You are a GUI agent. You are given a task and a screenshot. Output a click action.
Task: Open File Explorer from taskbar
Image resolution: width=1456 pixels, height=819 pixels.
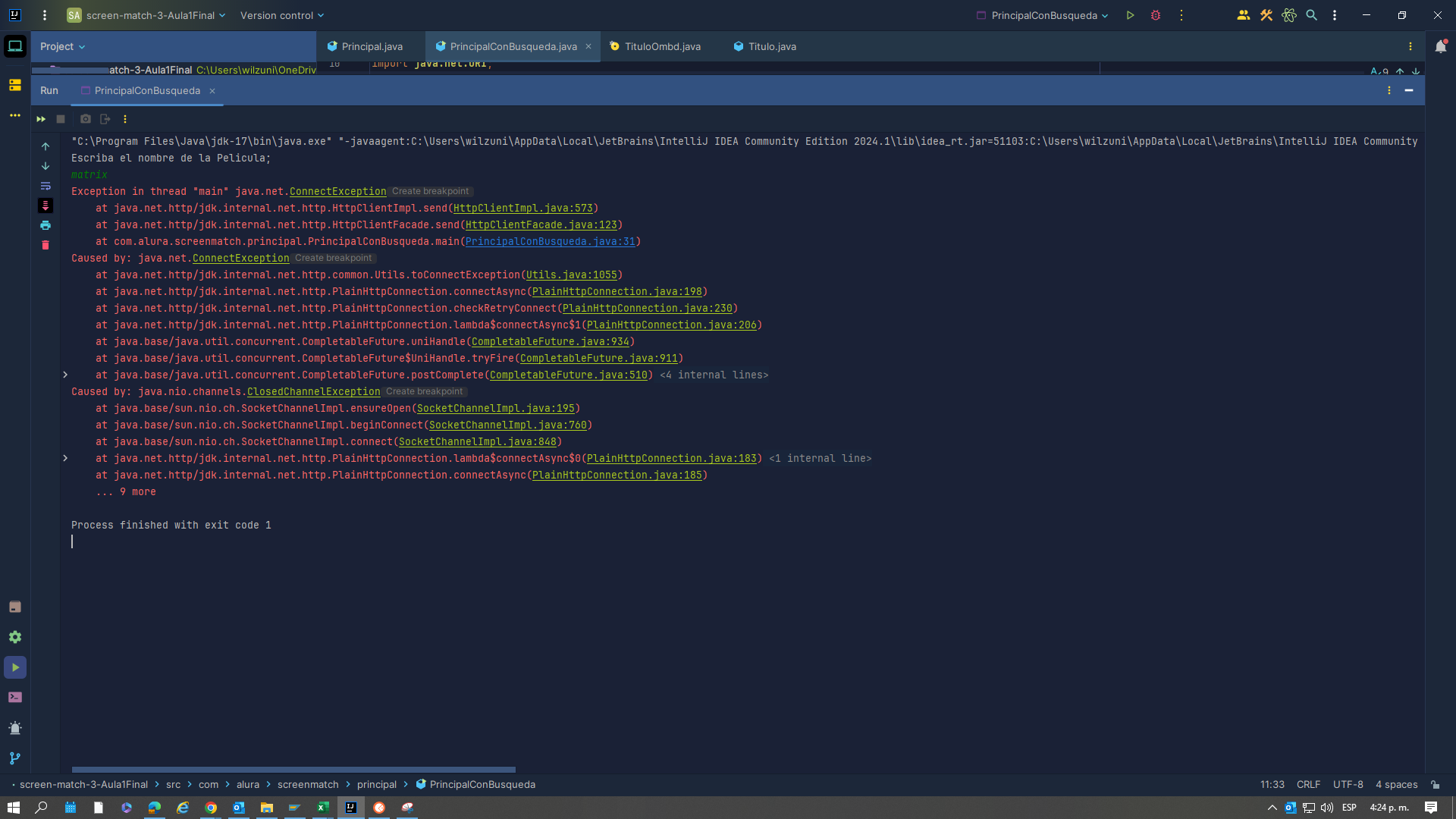[x=267, y=808]
